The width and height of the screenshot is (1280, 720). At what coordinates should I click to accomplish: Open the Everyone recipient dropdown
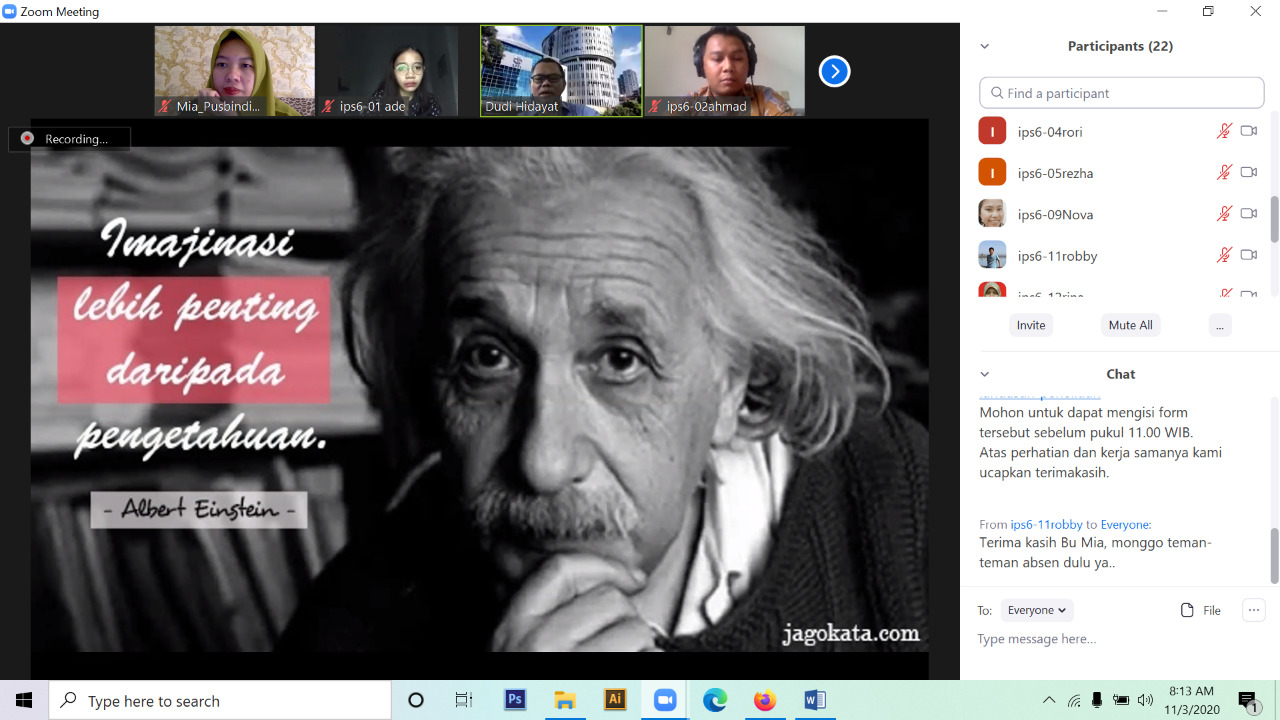click(x=1037, y=610)
